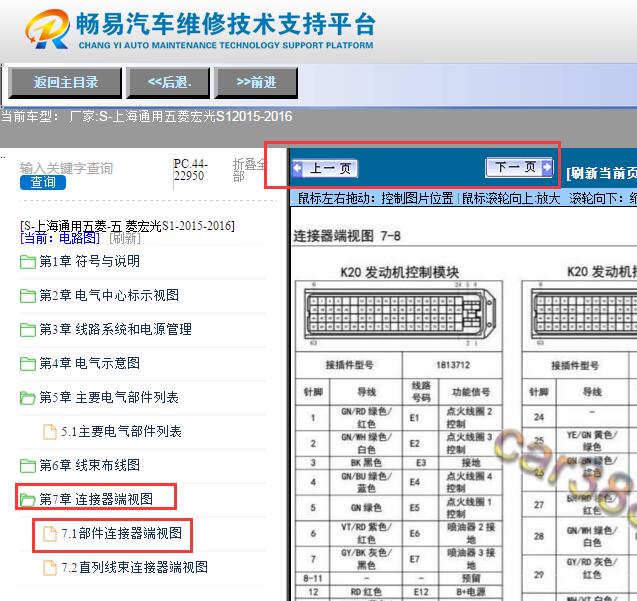Click folder icon beside 第3章
The image size is (637, 601).
pyautogui.click(x=28, y=330)
